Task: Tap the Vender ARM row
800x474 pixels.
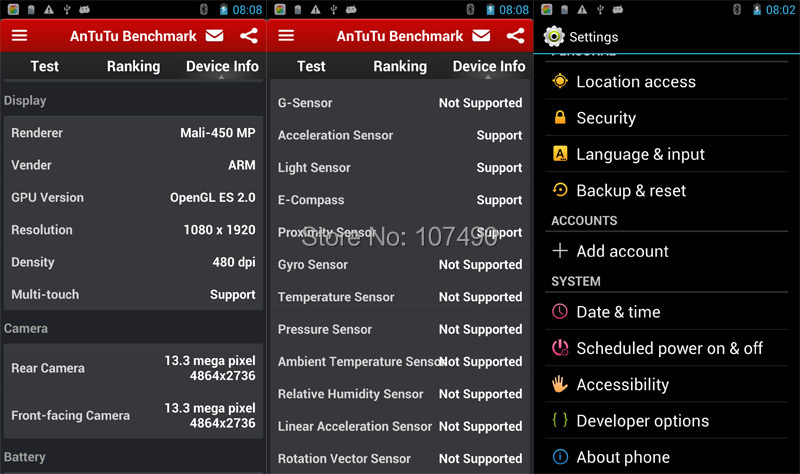Action: point(133,165)
